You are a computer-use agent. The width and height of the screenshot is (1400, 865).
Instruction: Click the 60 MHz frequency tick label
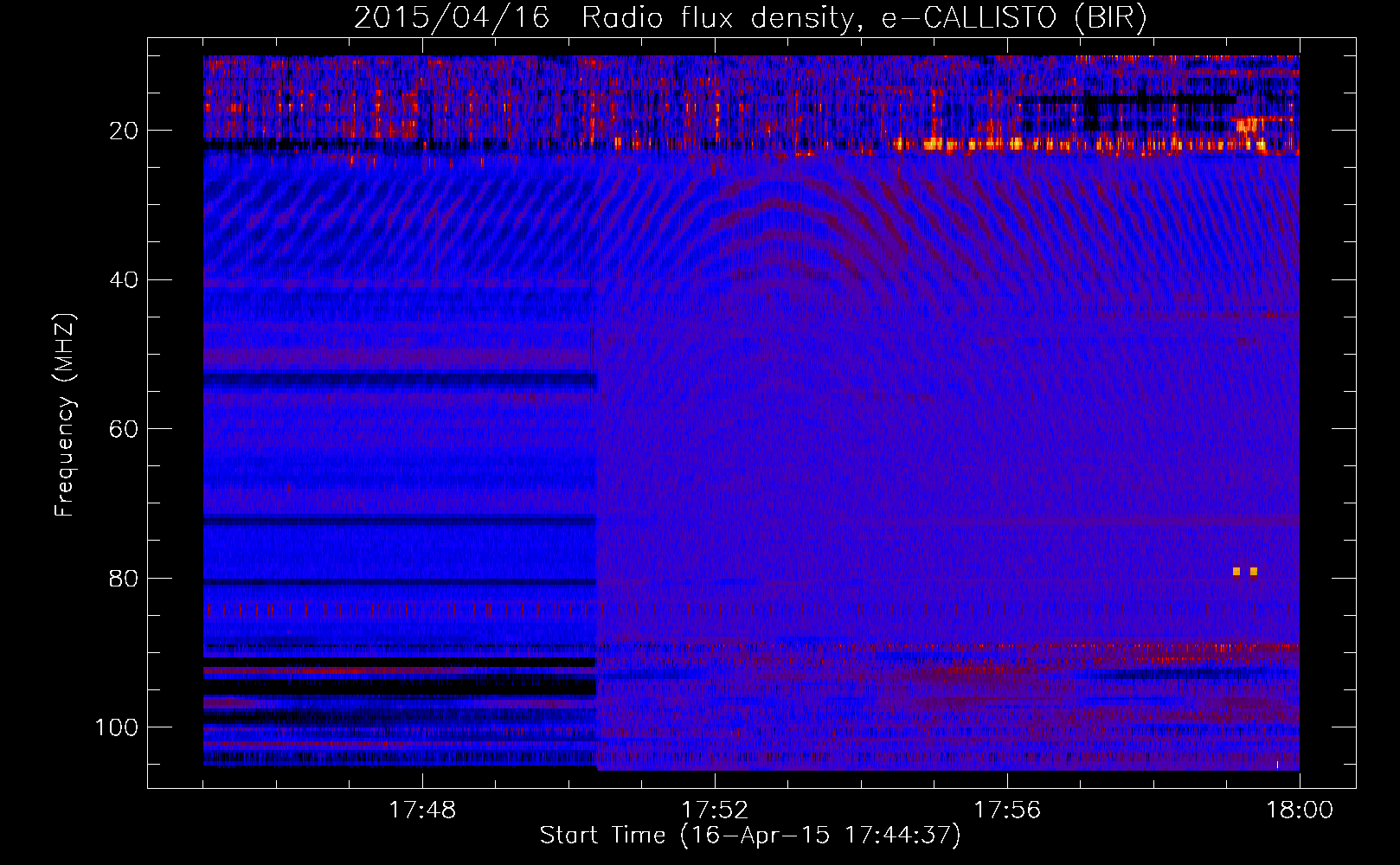124,429
